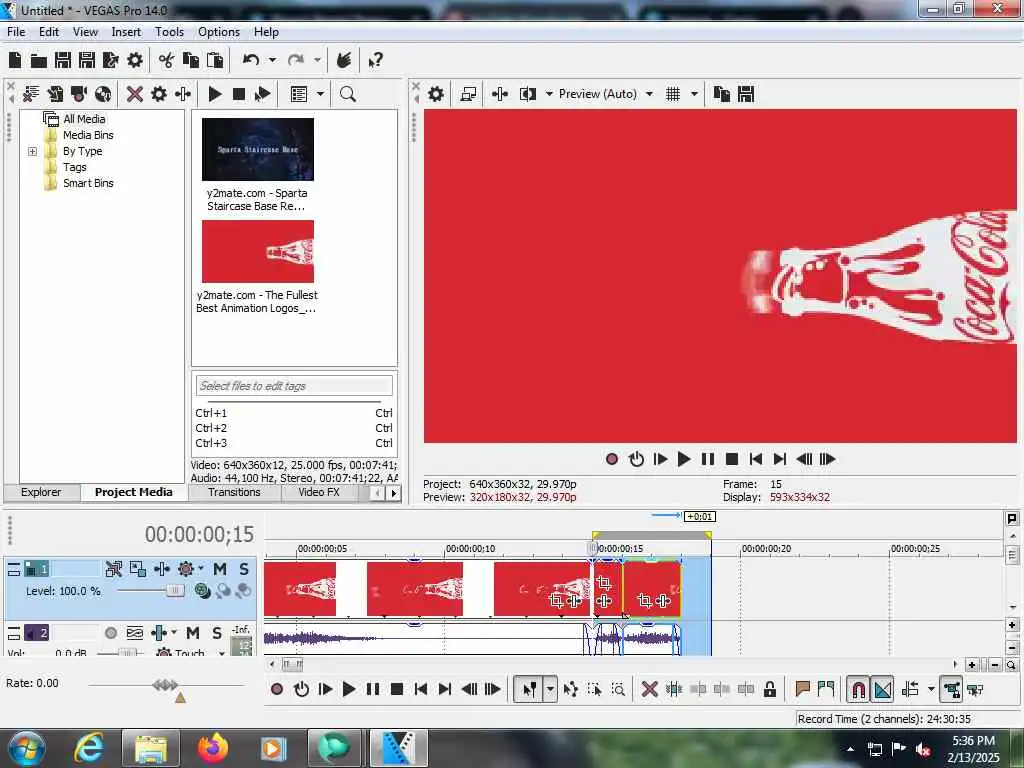Save the project with Save icon
Viewport: 1024px width, 768px height.
[x=63, y=61]
